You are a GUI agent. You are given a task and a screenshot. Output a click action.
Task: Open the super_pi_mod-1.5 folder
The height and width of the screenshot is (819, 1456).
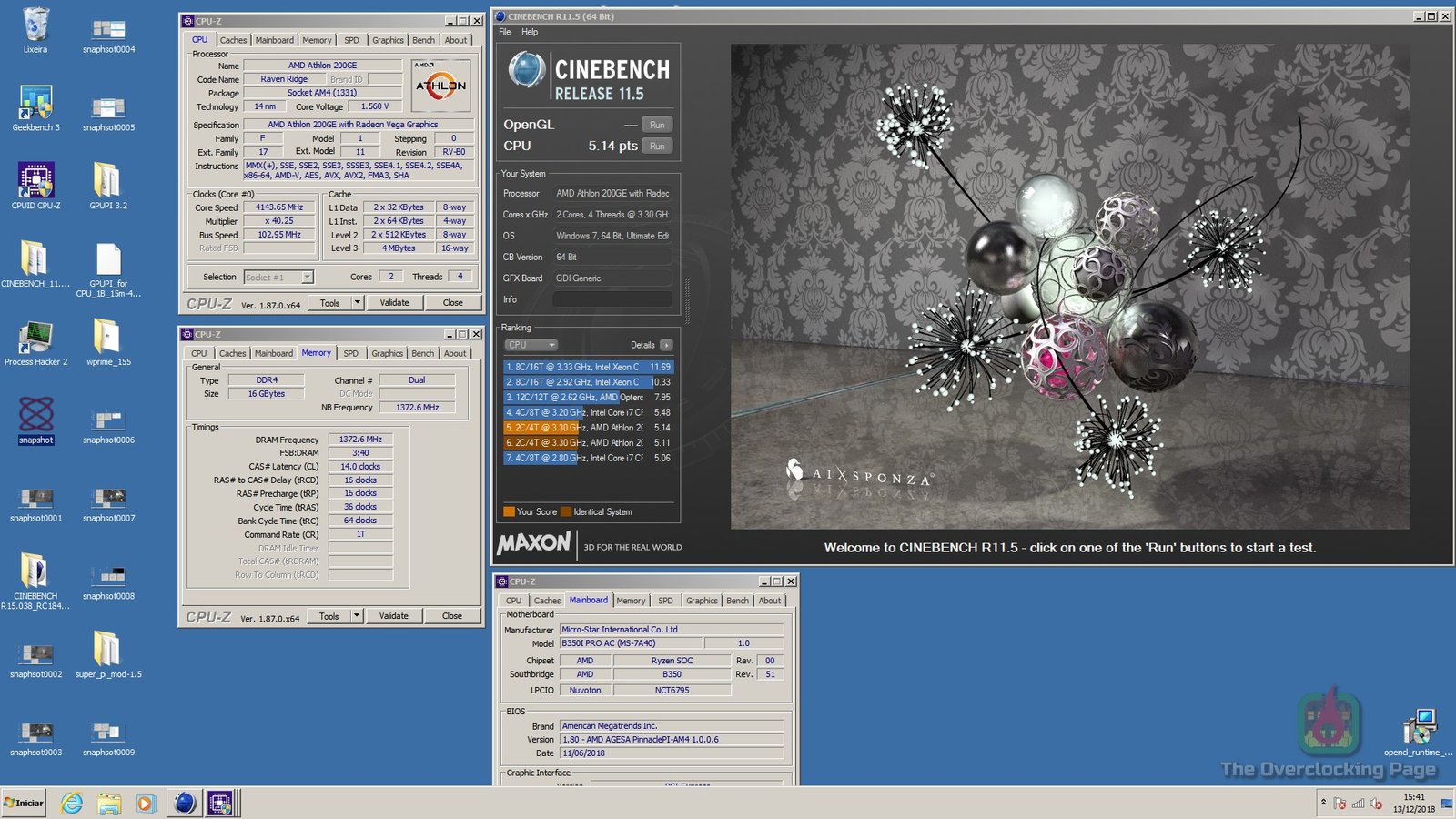click(x=107, y=650)
